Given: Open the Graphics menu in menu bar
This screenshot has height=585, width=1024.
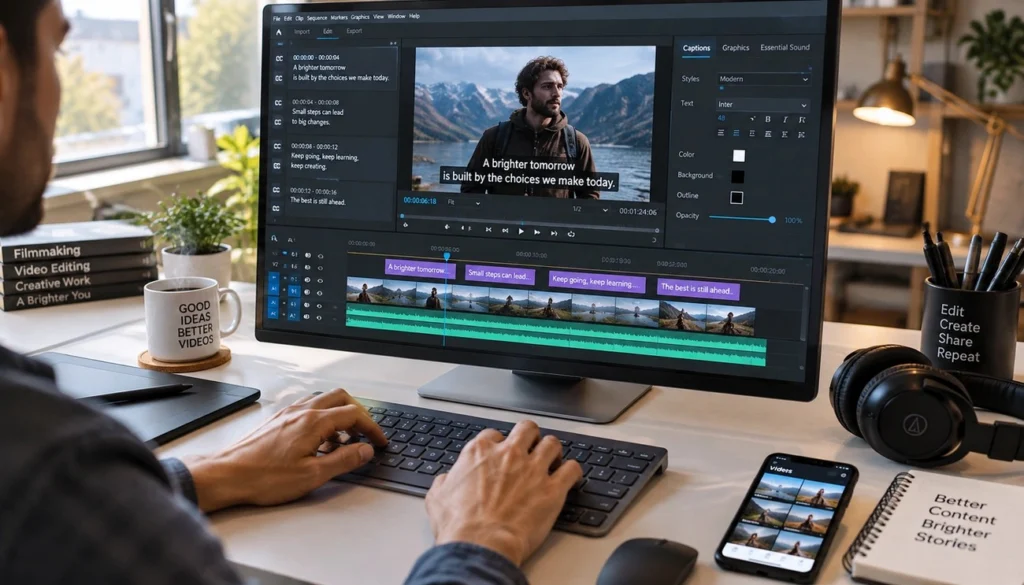Looking at the screenshot, I should click(x=360, y=17).
